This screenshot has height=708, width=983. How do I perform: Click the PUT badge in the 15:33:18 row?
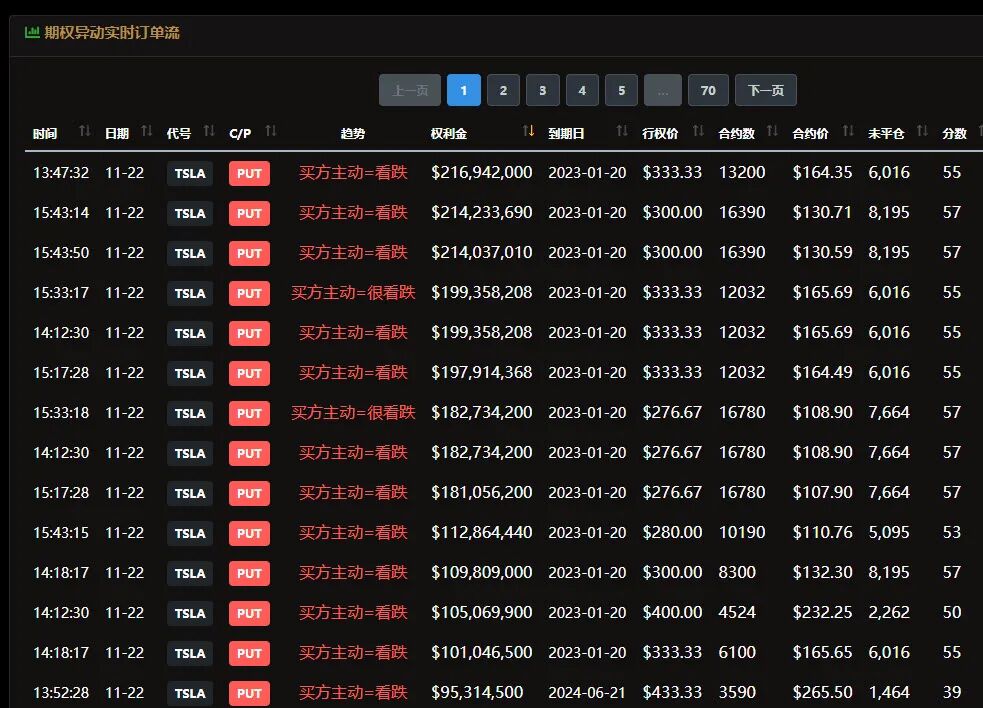pyautogui.click(x=250, y=414)
